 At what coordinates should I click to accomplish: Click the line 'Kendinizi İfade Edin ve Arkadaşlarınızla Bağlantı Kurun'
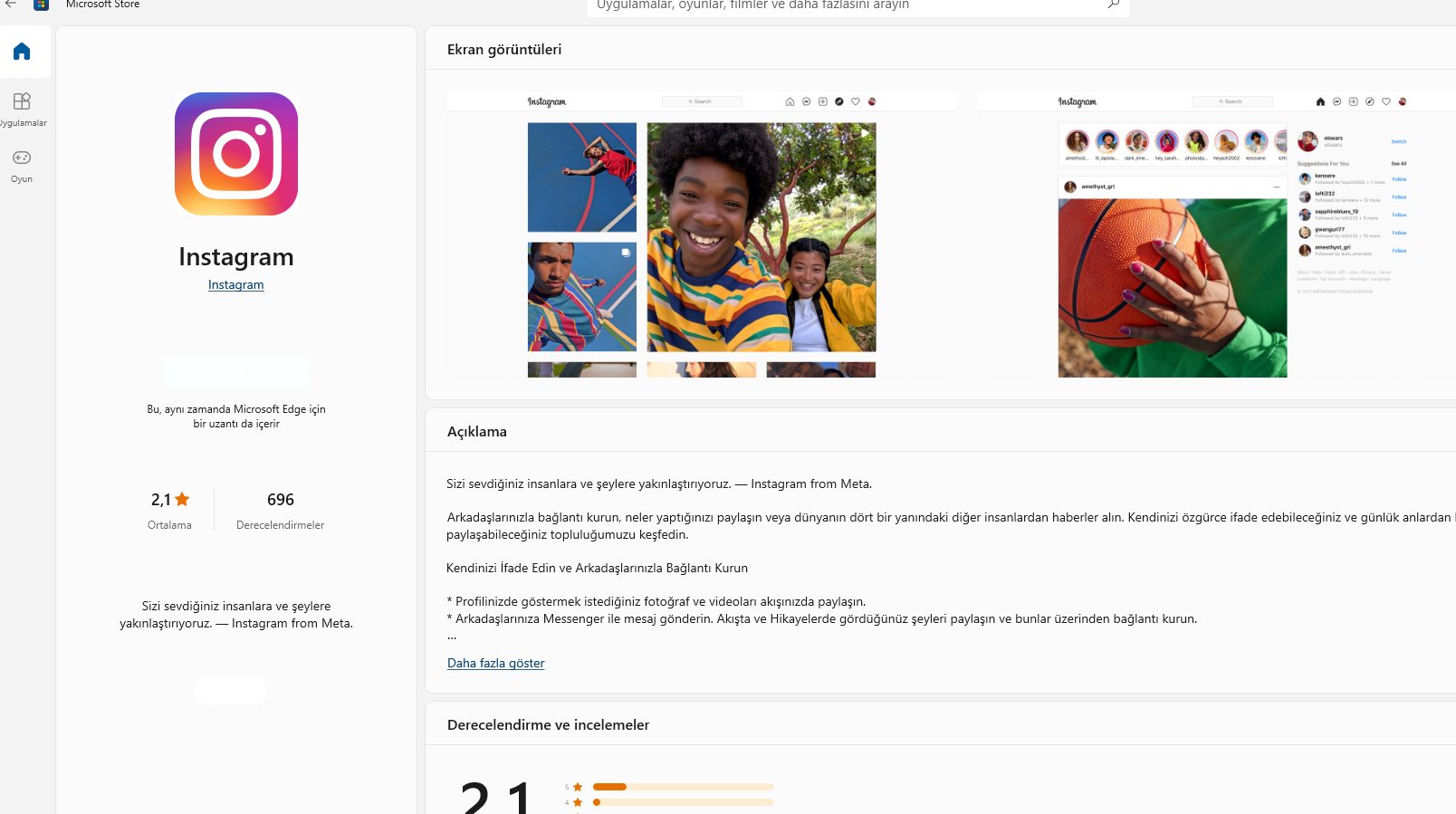[598, 569]
